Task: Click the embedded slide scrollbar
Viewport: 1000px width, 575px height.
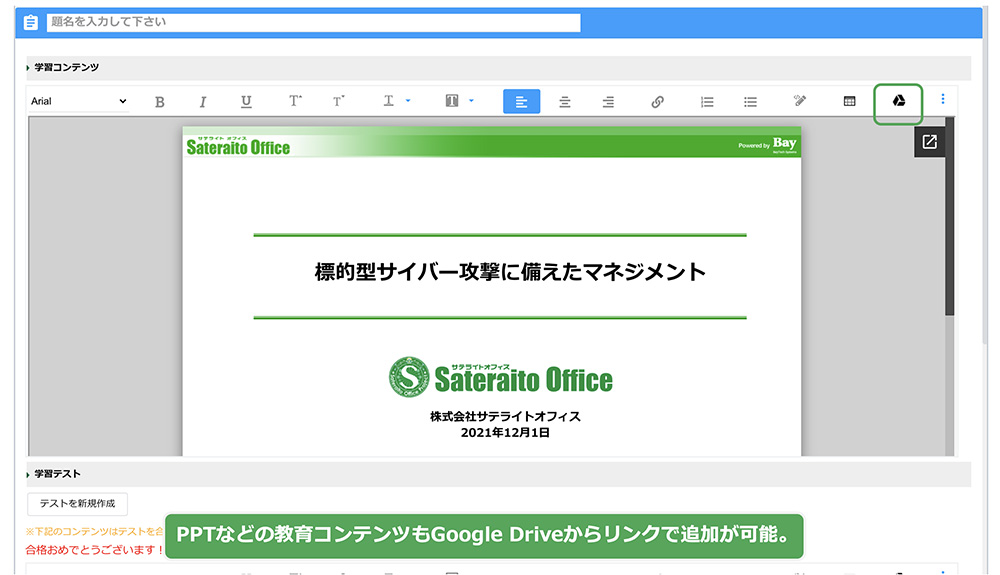Action: pos(950,217)
